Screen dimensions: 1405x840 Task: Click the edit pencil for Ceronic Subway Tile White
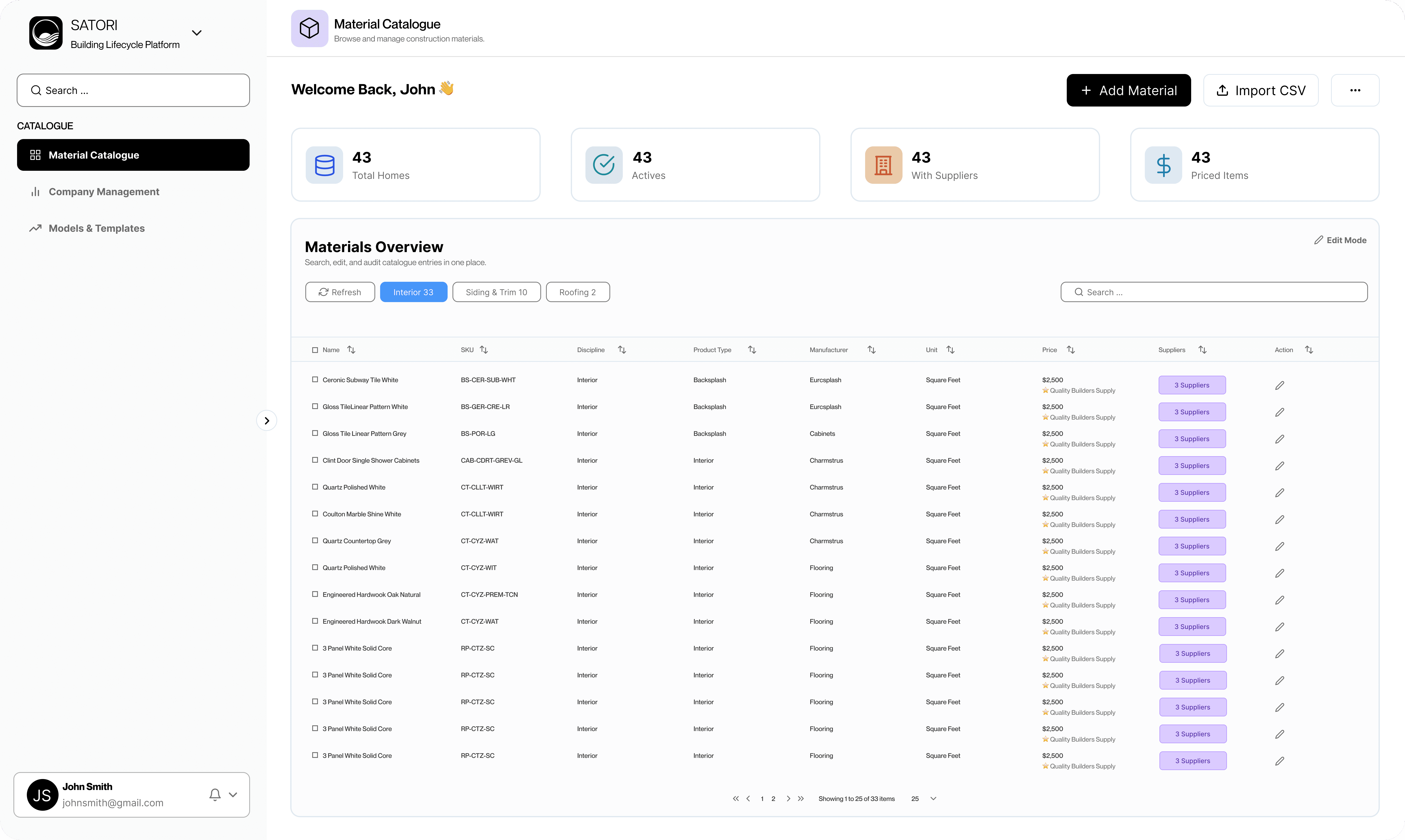point(1279,385)
